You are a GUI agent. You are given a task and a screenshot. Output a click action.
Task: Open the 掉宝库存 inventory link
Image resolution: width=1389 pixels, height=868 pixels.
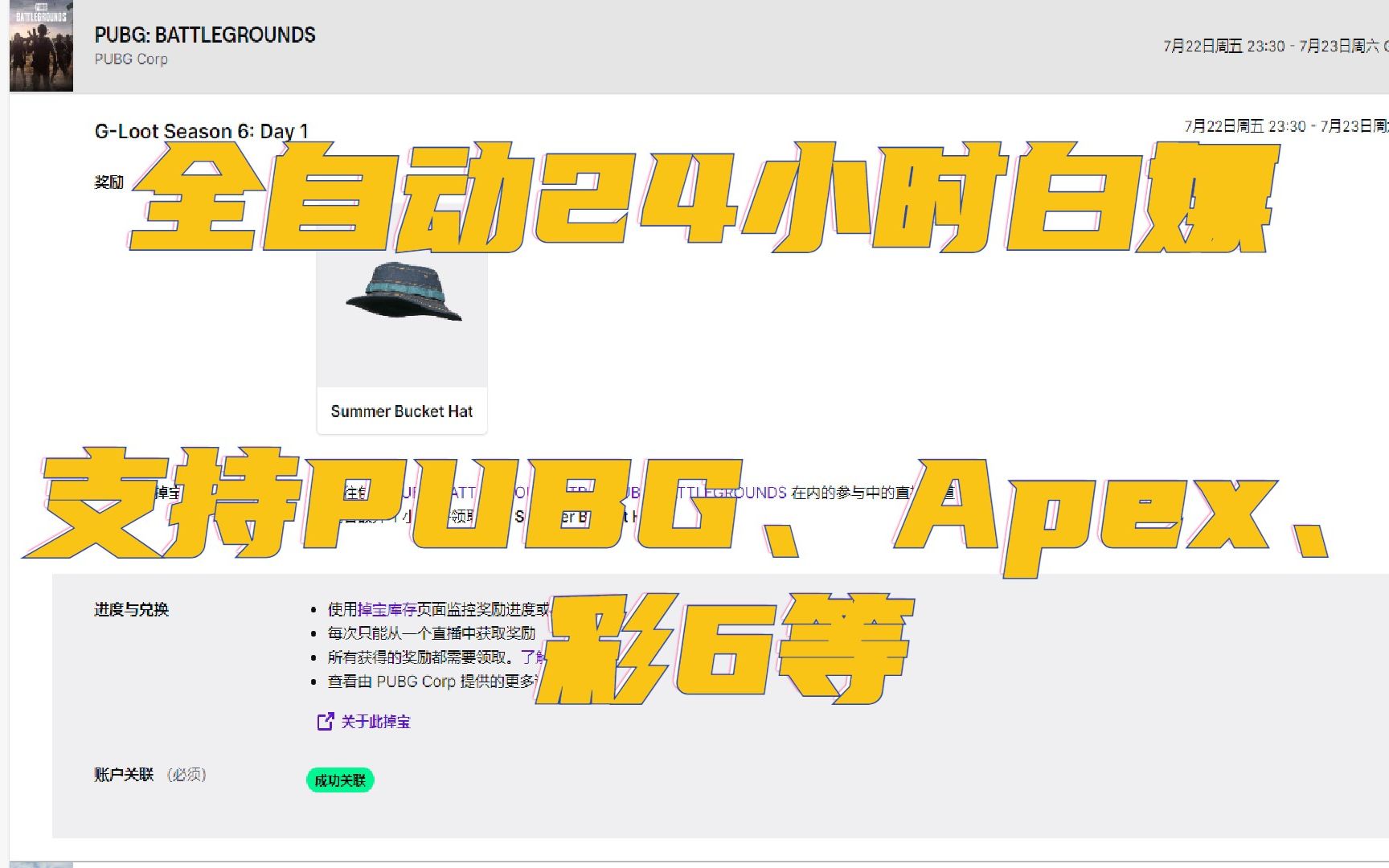click(x=387, y=609)
